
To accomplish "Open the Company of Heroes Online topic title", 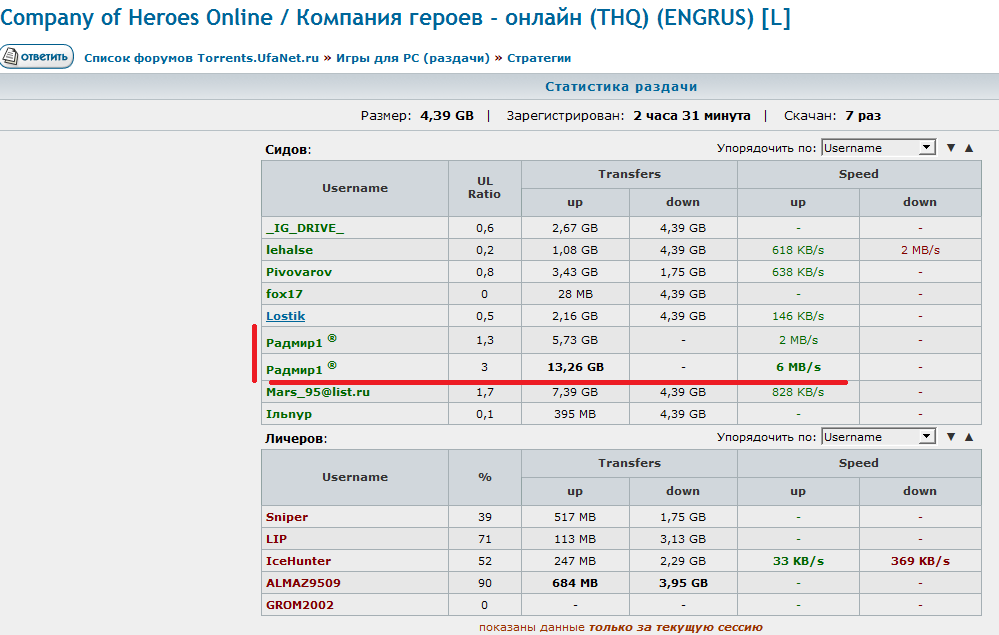I will point(395,18).
